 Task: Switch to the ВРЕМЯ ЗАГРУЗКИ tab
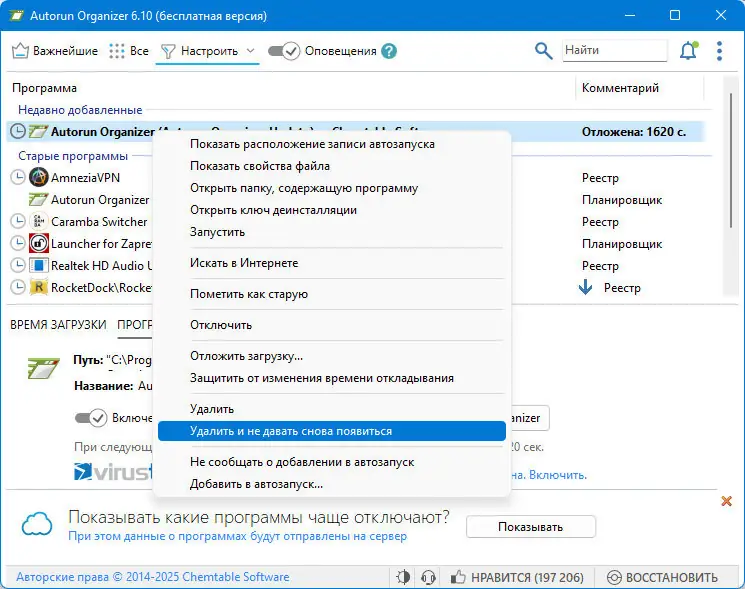point(58,325)
